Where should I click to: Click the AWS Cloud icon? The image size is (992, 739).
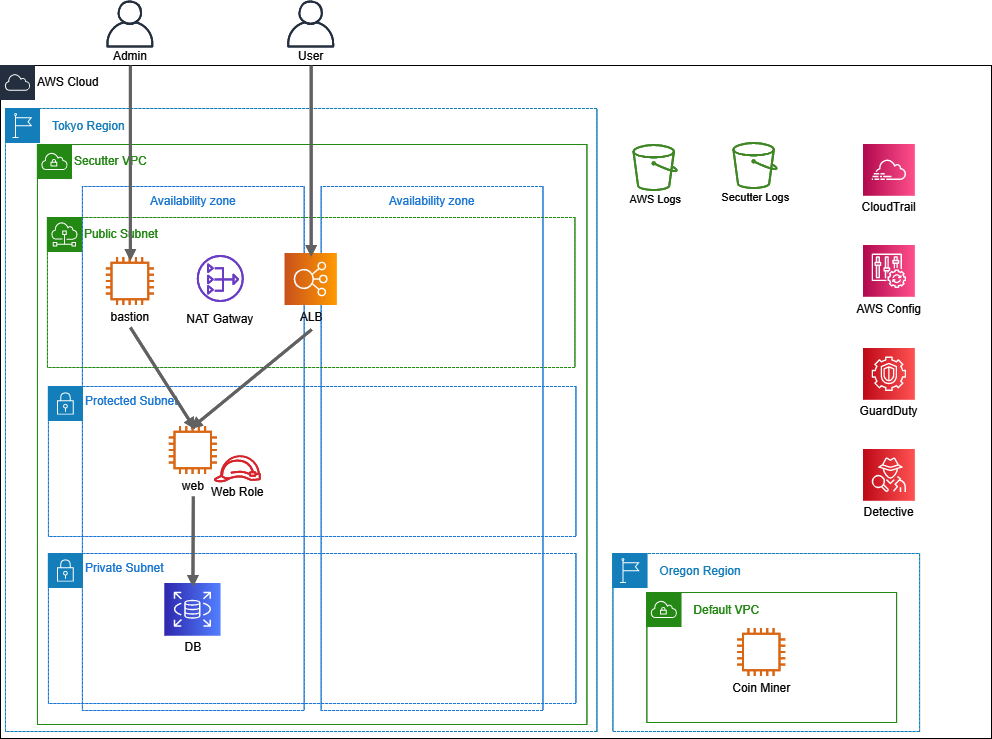17,82
